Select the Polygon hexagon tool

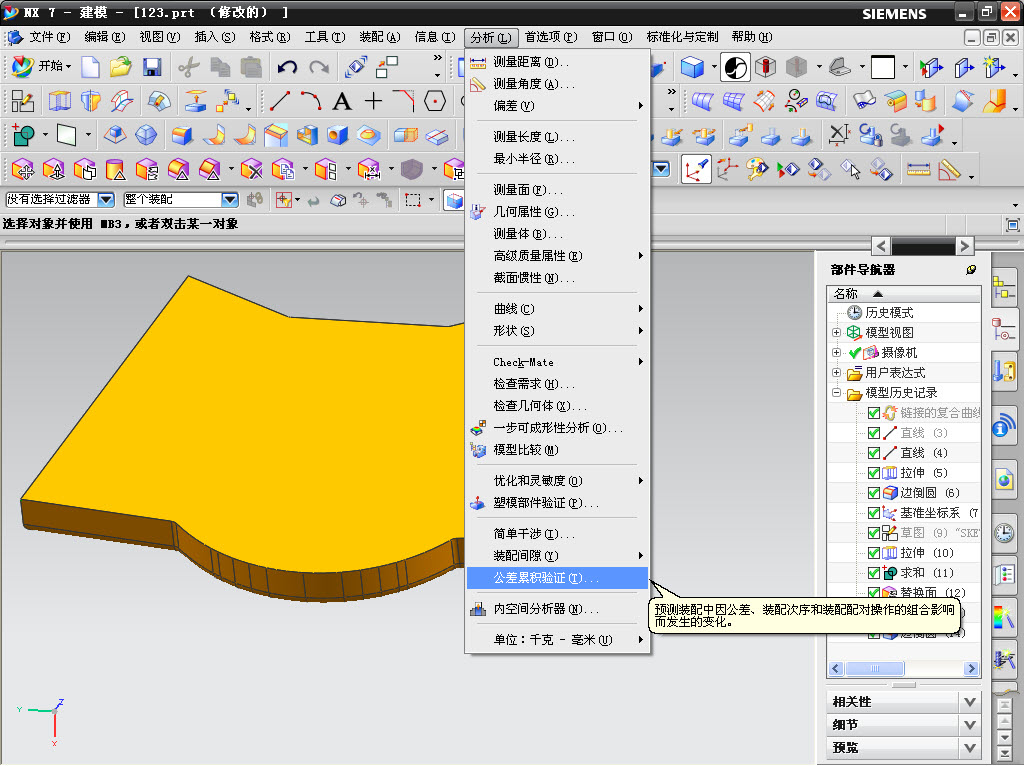click(x=435, y=101)
